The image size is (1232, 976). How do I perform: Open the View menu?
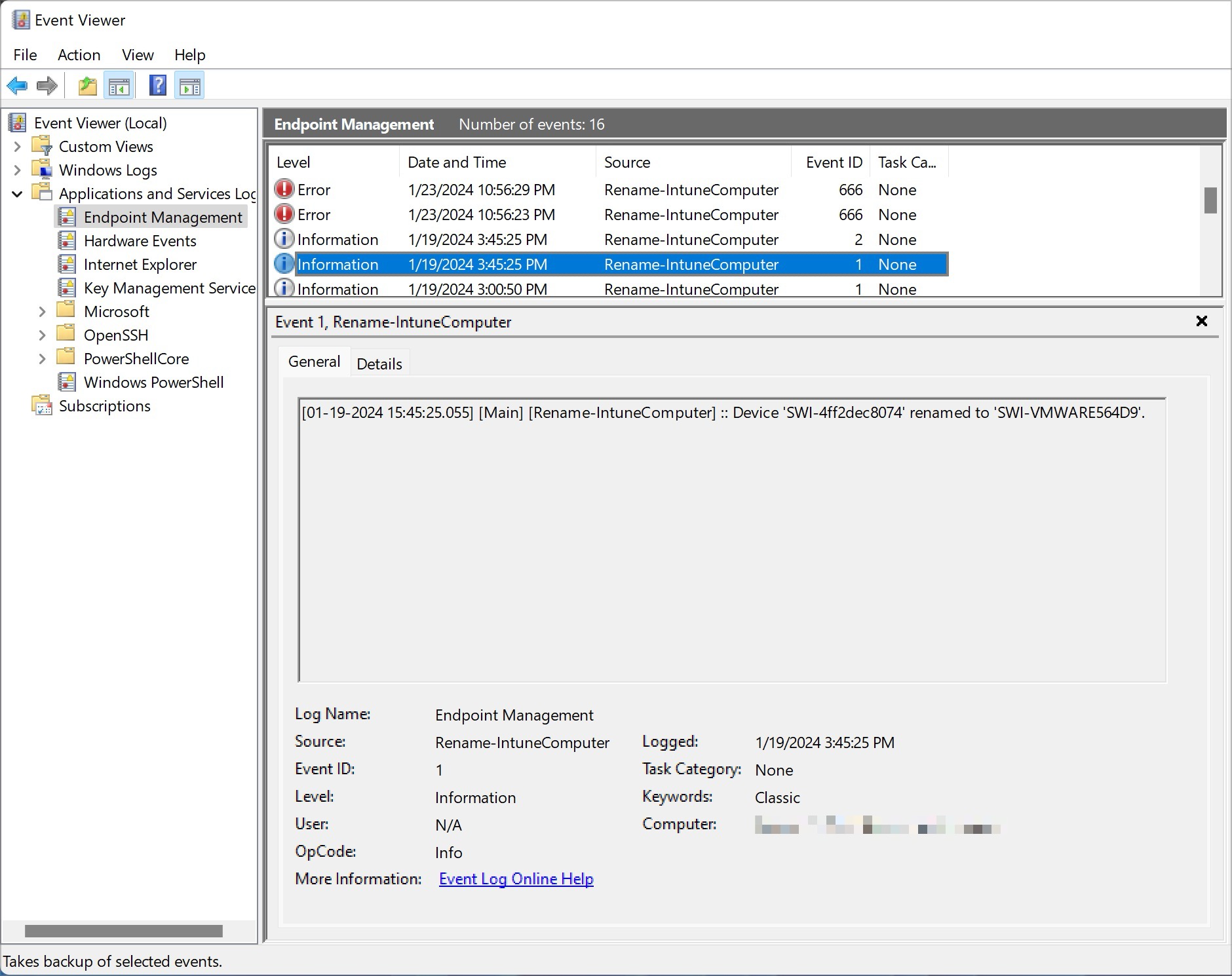[x=137, y=55]
